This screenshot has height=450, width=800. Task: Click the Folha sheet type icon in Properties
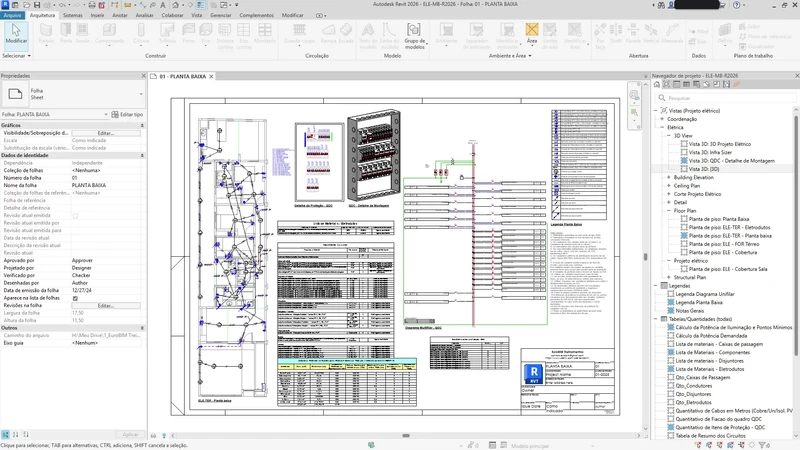click(15, 94)
